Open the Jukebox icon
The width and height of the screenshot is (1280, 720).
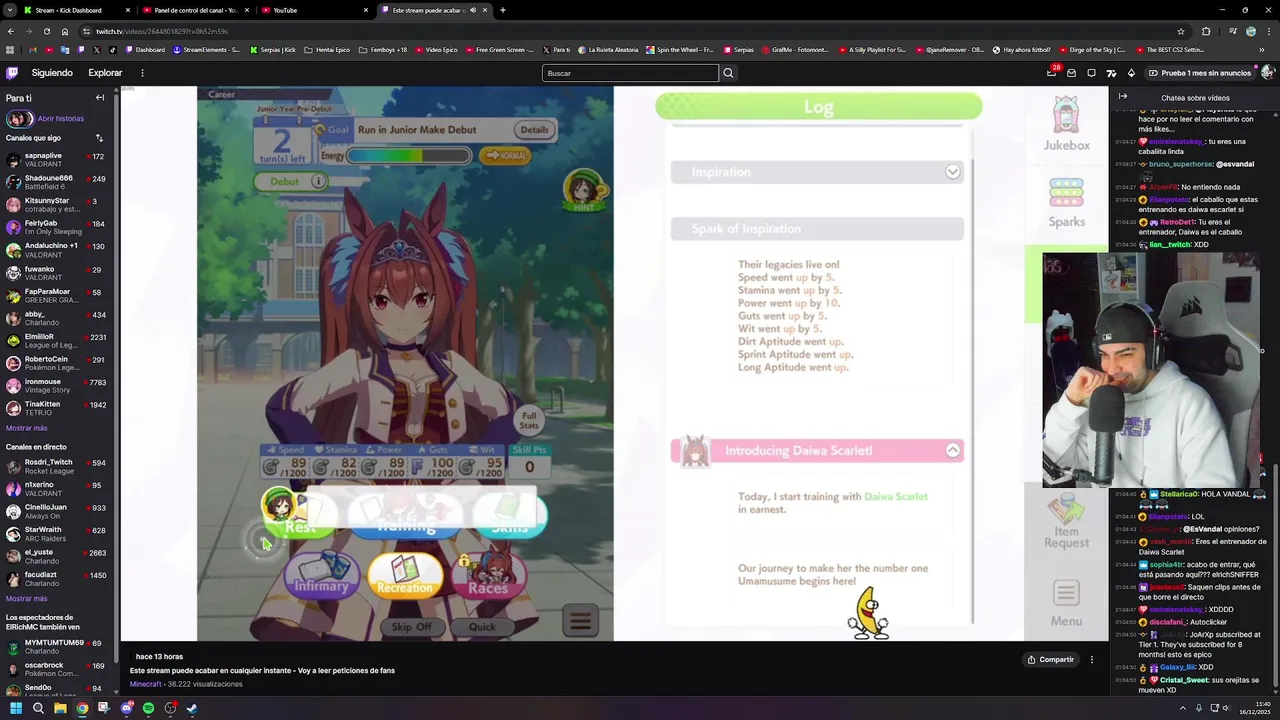point(1067,124)
